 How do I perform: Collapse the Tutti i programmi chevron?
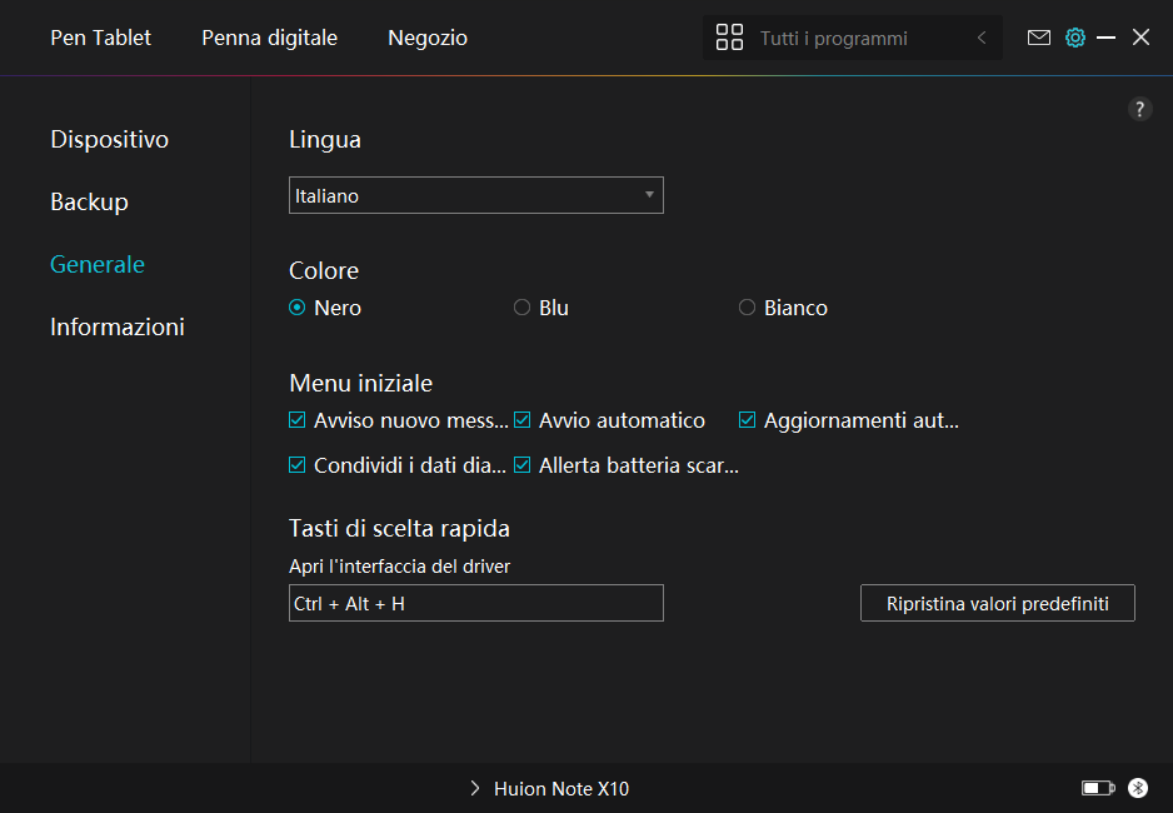click(x=982, y=38)
